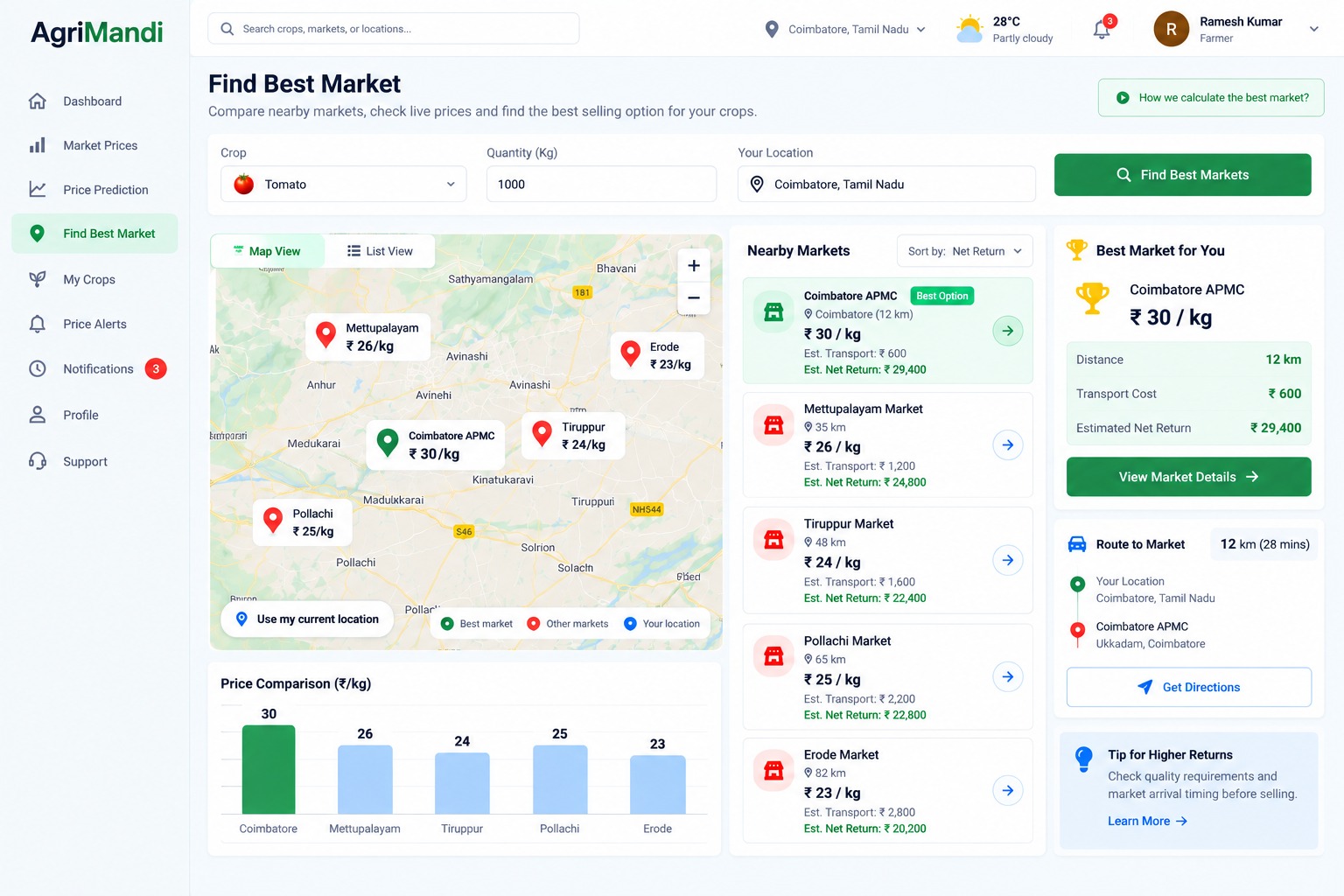
Task: Click Notifications badge showing 3 in sidebar
Action: [156, 368]
